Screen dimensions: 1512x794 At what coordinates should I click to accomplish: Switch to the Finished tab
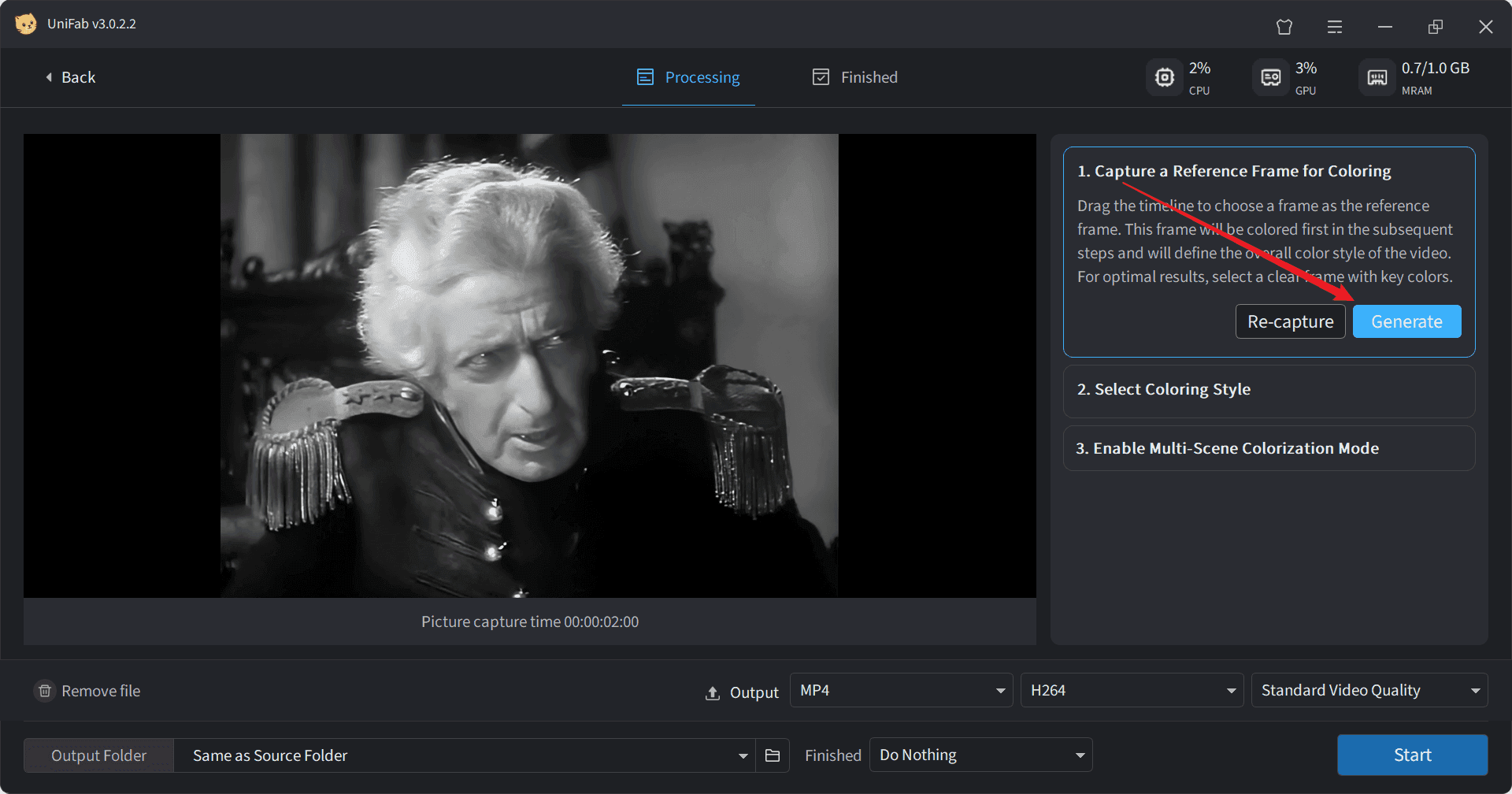coord(855,77)
